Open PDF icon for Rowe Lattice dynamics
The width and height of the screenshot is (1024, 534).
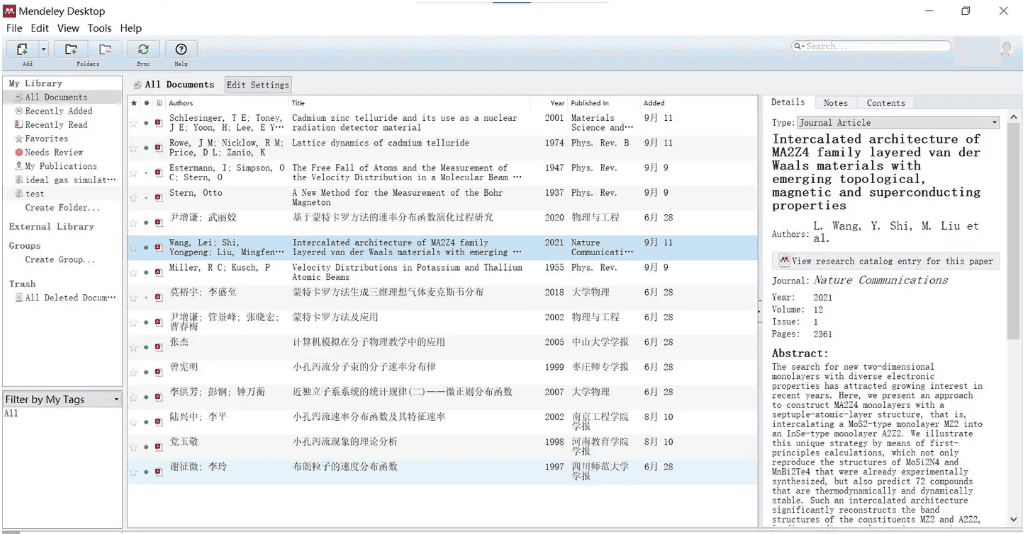coord(159,148)
